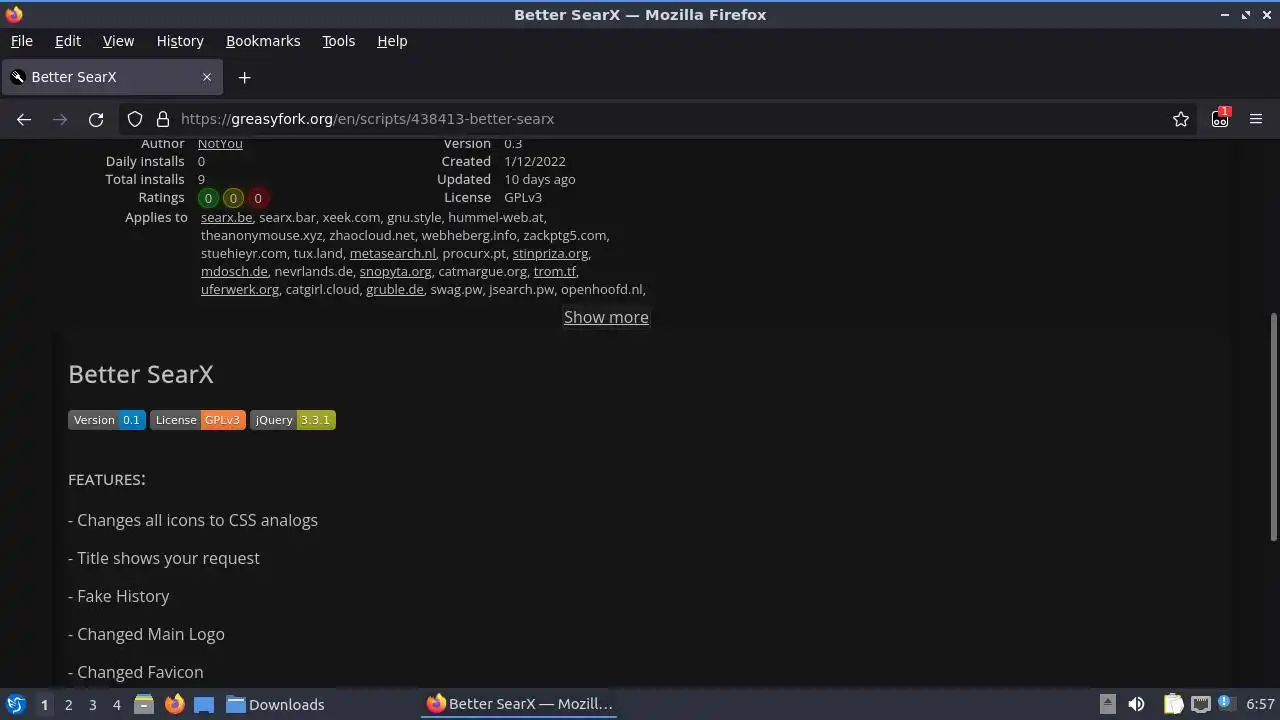Open the update notification tray icon
The image size is (1280, 720).
point(1226,704)
